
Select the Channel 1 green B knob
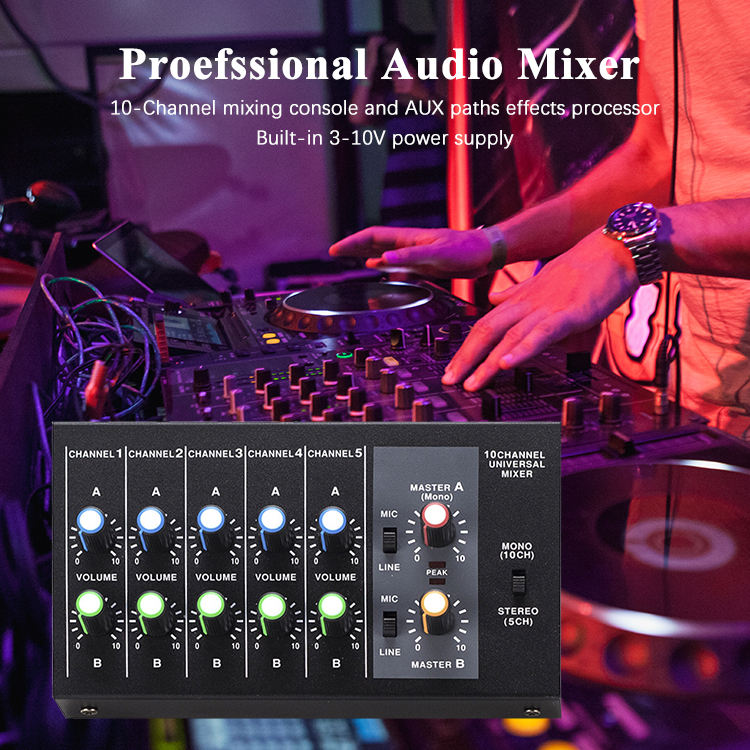pos(90,605)
